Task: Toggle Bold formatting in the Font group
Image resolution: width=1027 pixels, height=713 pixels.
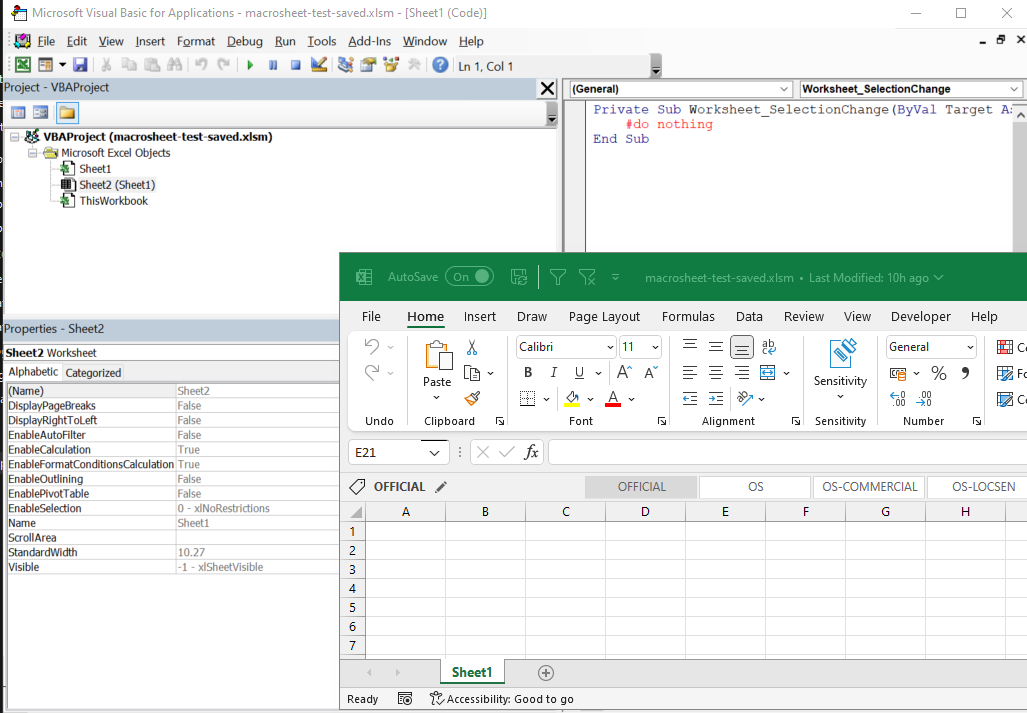Action: coord(527,372)
